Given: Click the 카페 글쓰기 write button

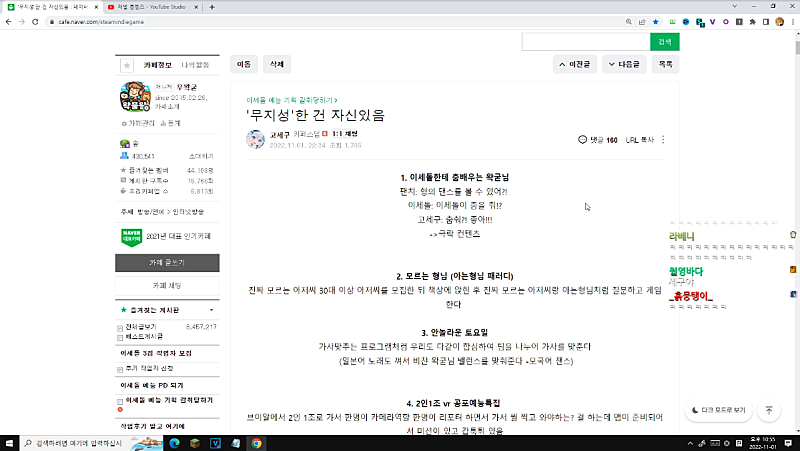Looking at the screenshot, I should [167, 263].
